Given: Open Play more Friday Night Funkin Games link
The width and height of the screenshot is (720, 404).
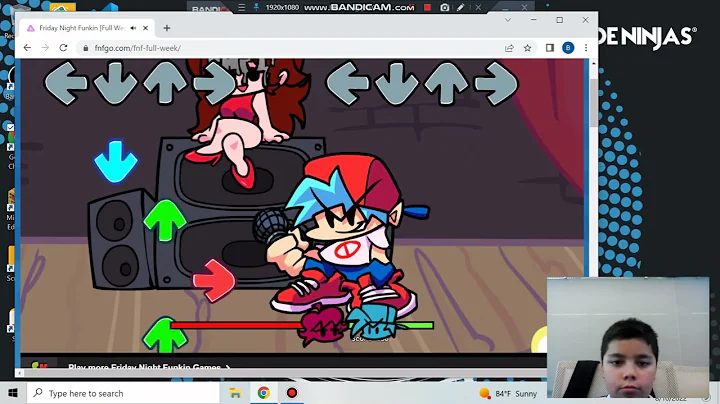Looking at the screenshot, I should [149, 366].
